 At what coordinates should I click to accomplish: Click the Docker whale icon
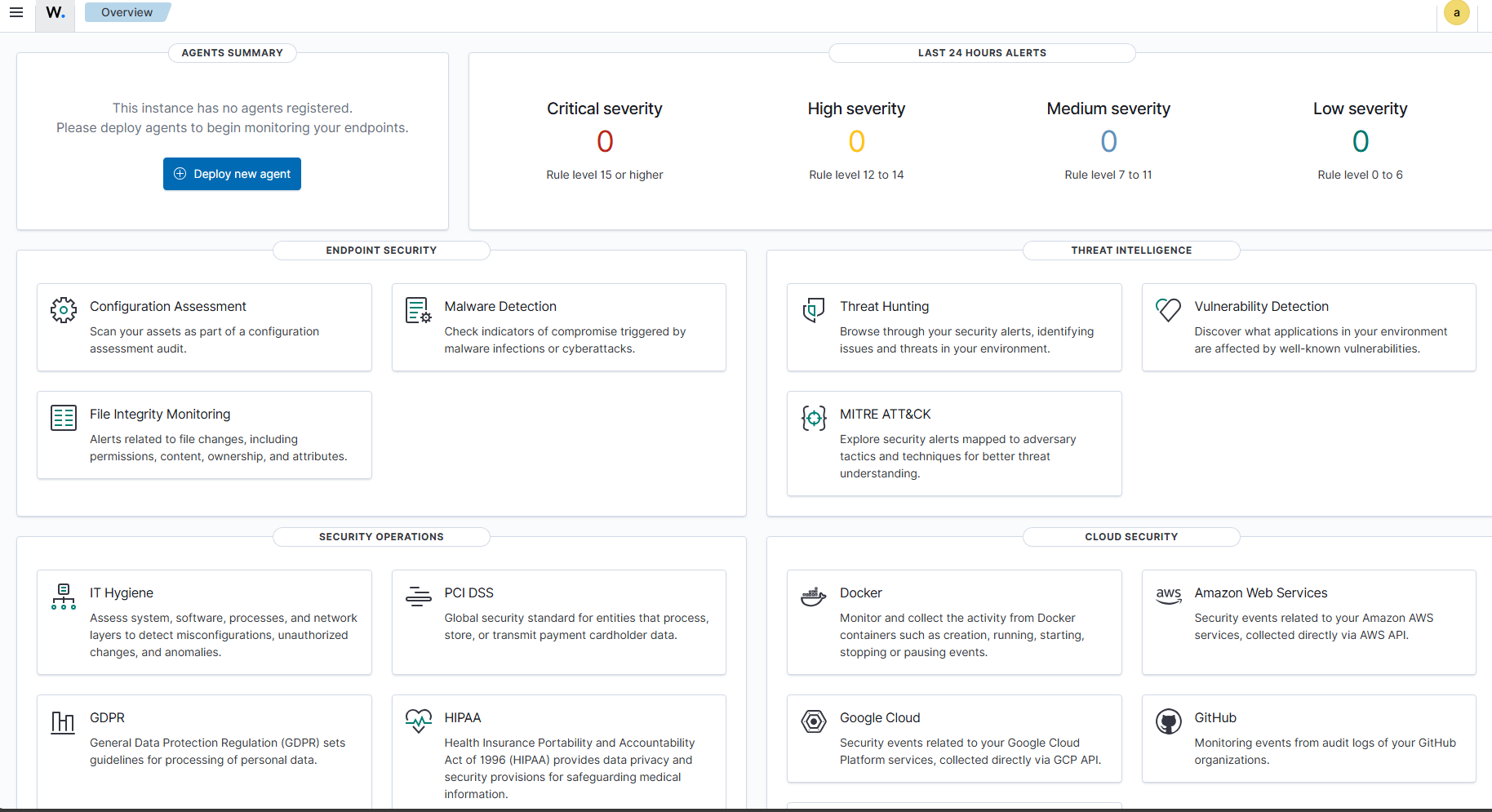point(814,597)
